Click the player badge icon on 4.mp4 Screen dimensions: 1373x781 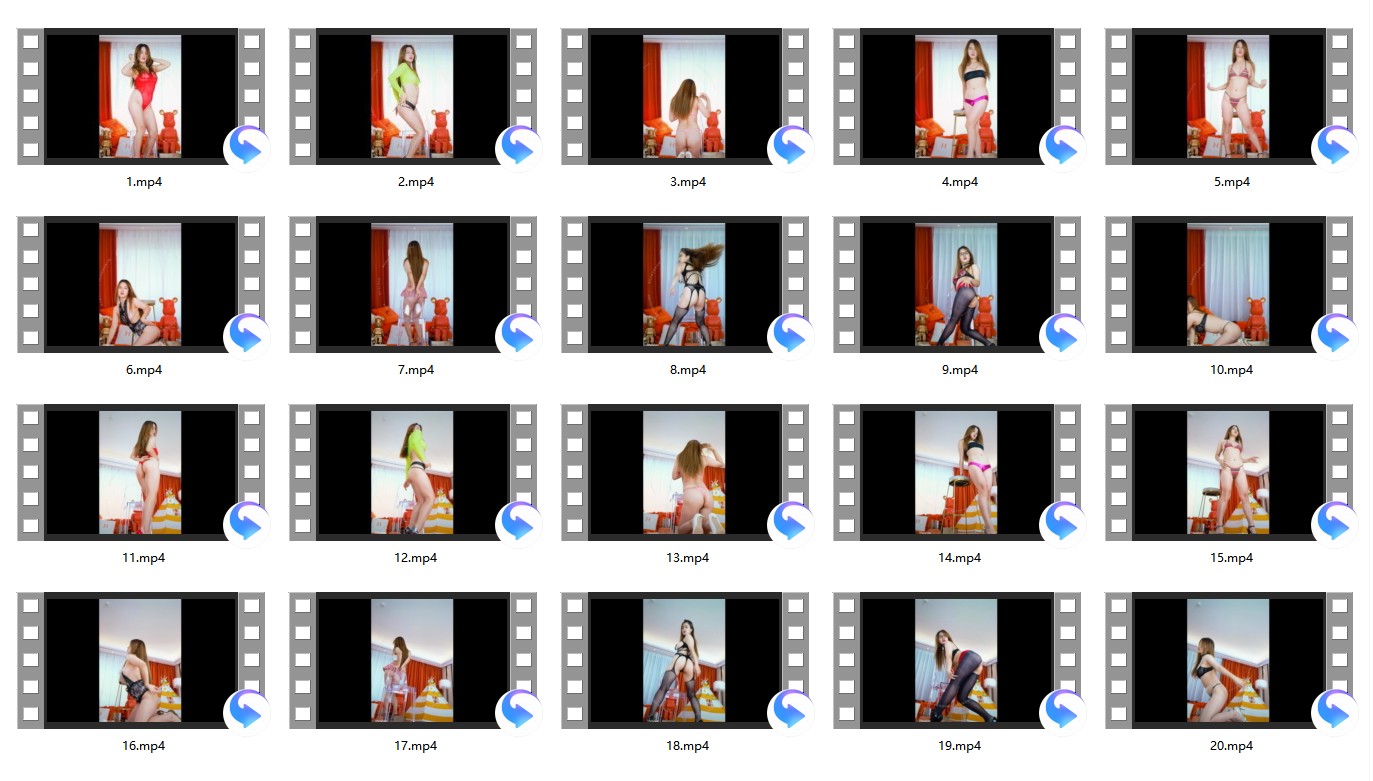1062,148
